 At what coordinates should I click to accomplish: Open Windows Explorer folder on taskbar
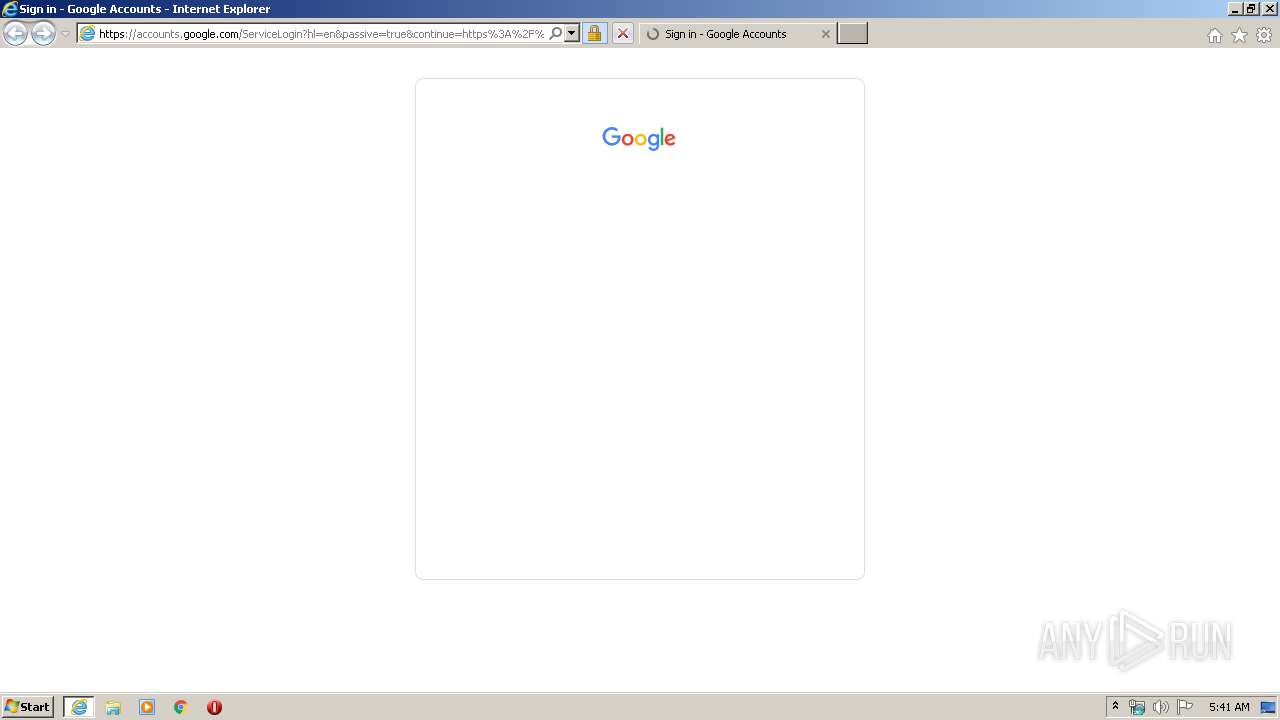click(x=113, y=707)
